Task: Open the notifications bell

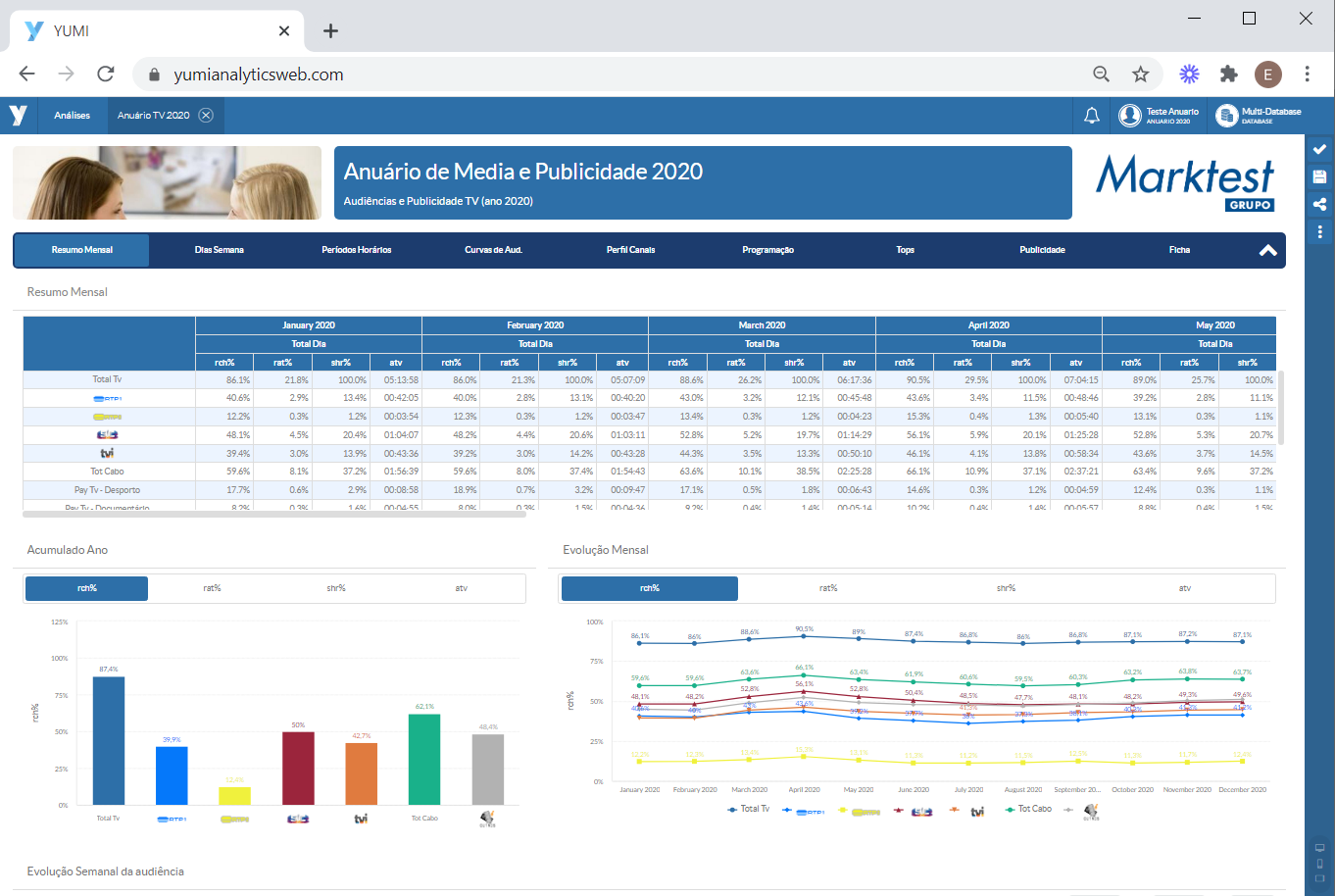Action: tap(1091, 116)
